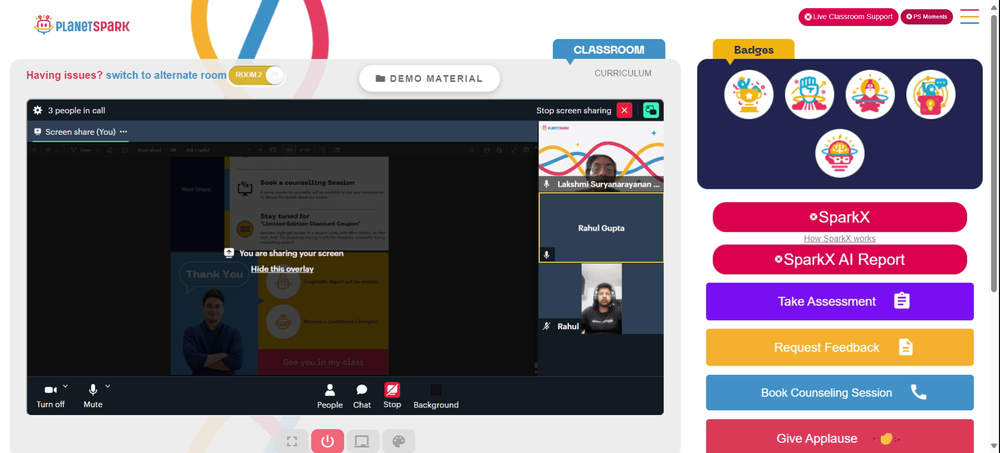
Task: Click the red X to stop screen sharing
Action: point(624,110)
